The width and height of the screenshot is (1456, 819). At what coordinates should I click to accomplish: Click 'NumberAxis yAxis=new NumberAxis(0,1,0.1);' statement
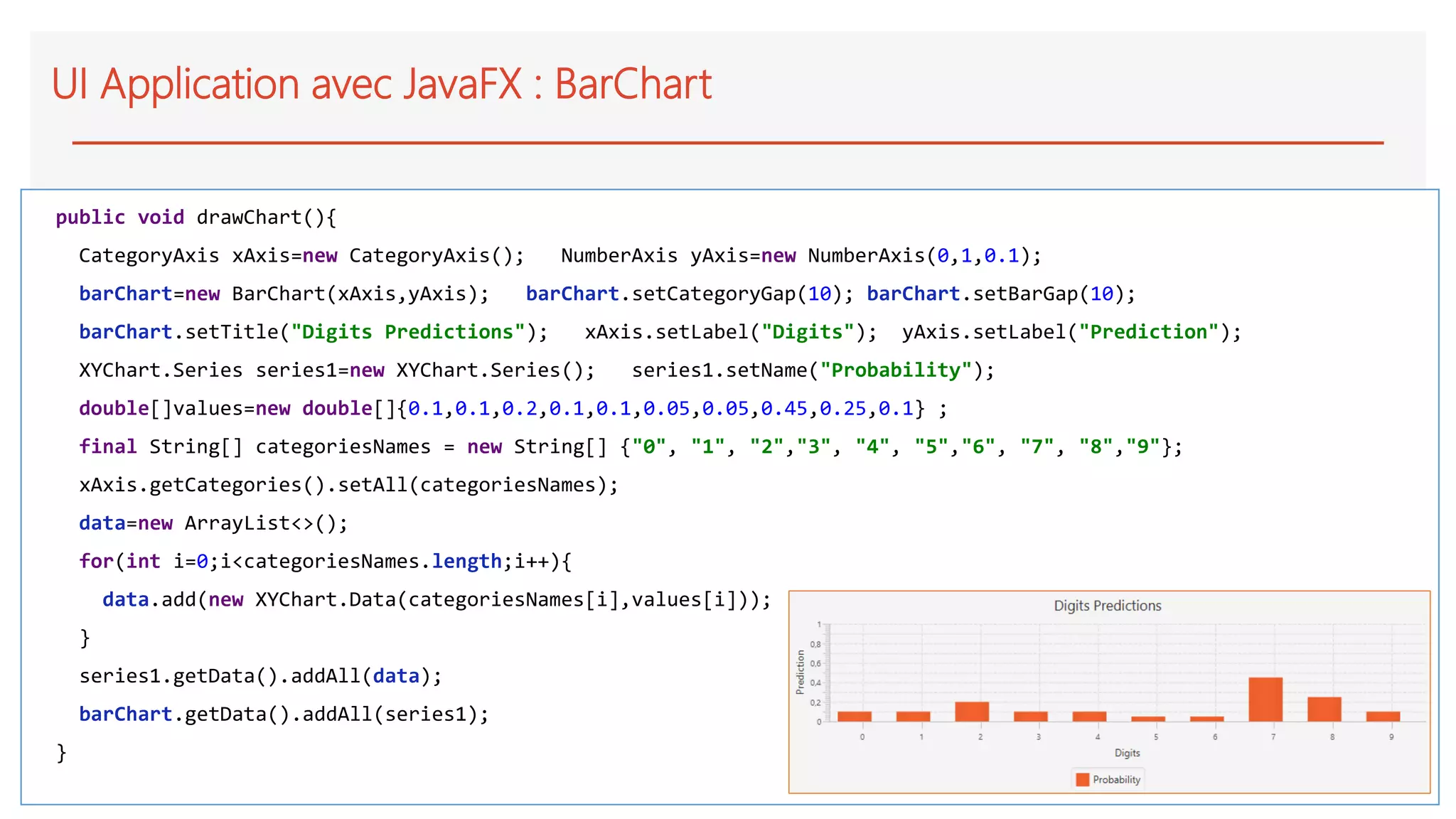pos(801,256)
